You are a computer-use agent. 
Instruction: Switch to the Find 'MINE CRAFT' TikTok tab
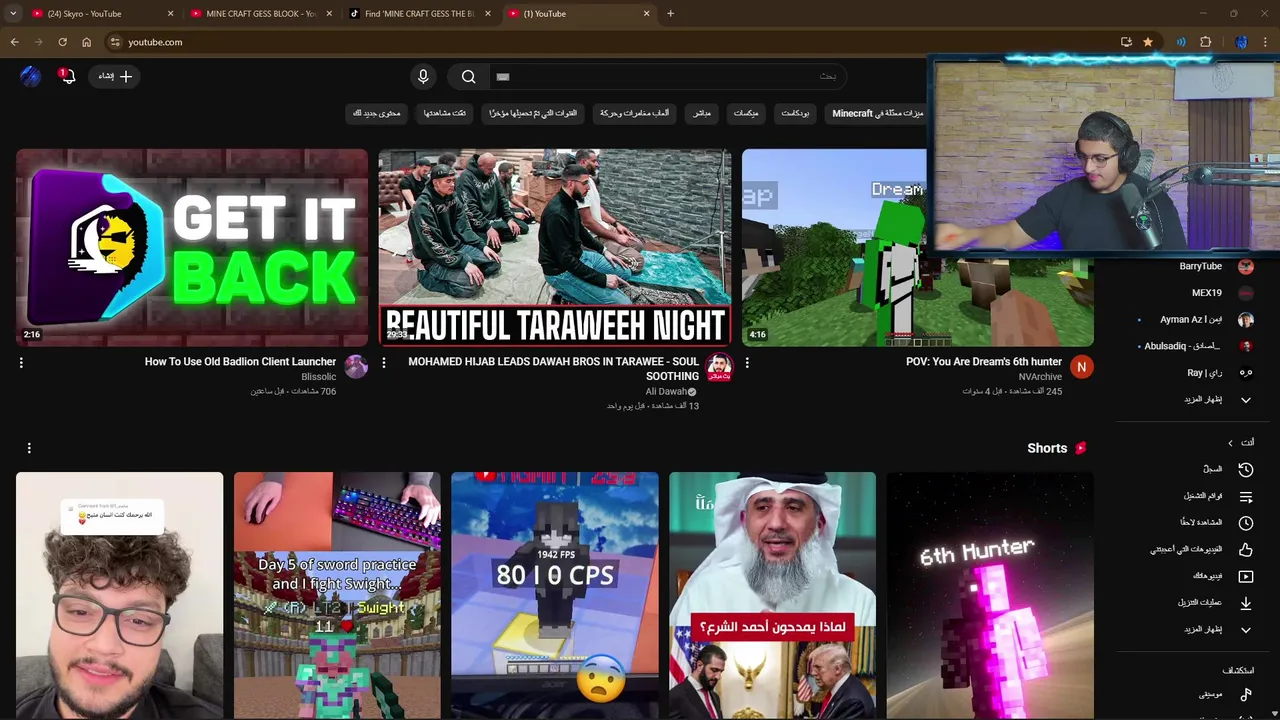tap(419, 14)
